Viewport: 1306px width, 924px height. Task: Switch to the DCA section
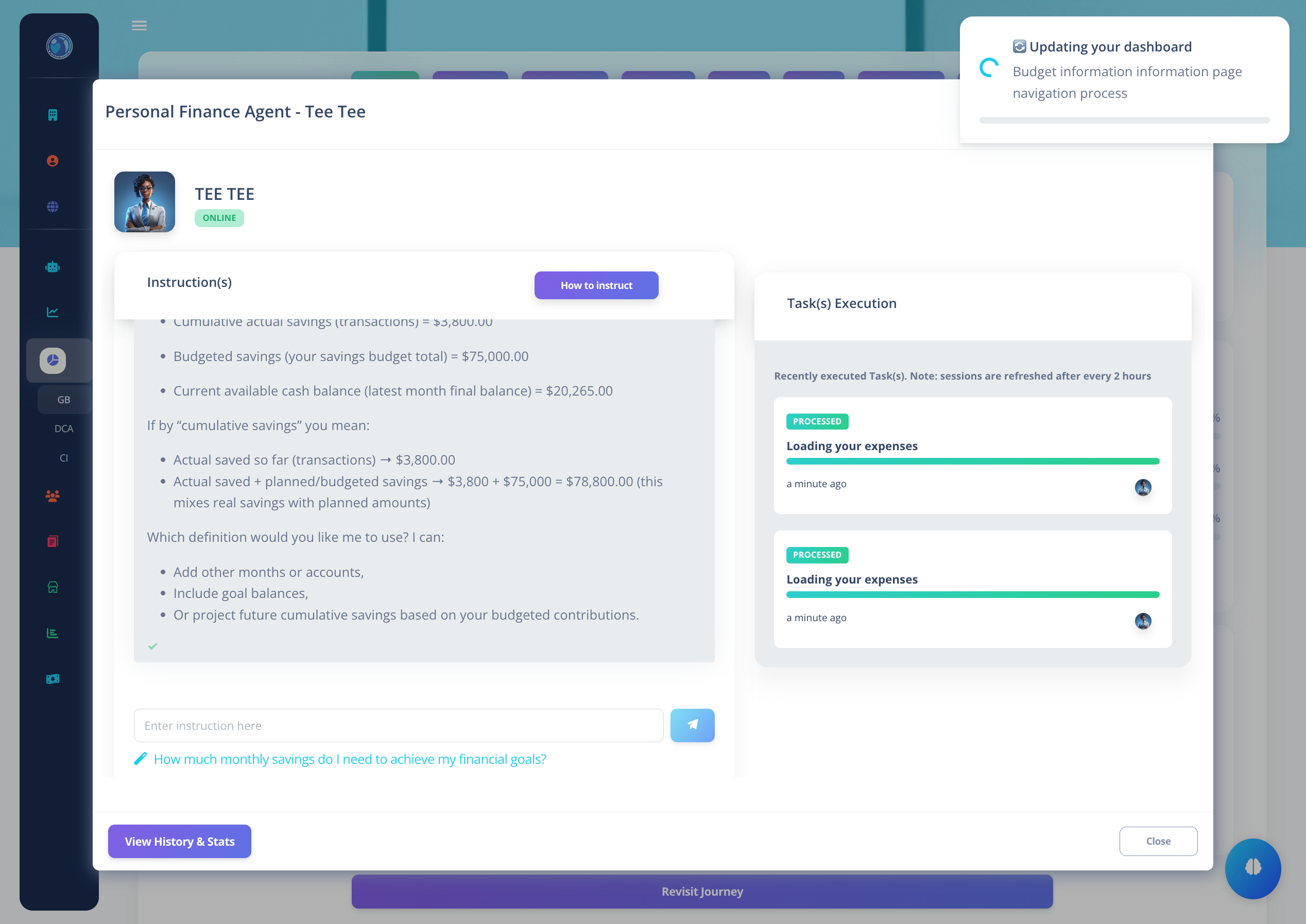(64, 429)
